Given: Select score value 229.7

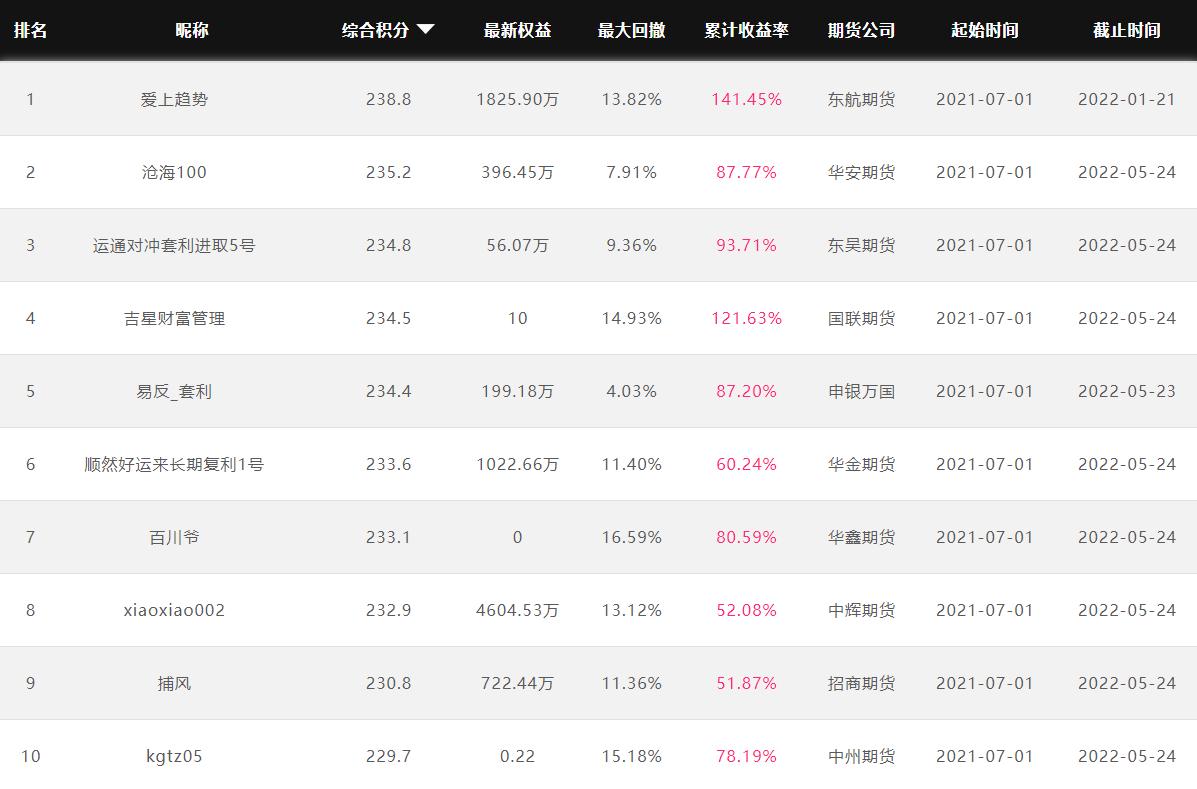Looking at the screenshot, I should click(x=389, y=756).
